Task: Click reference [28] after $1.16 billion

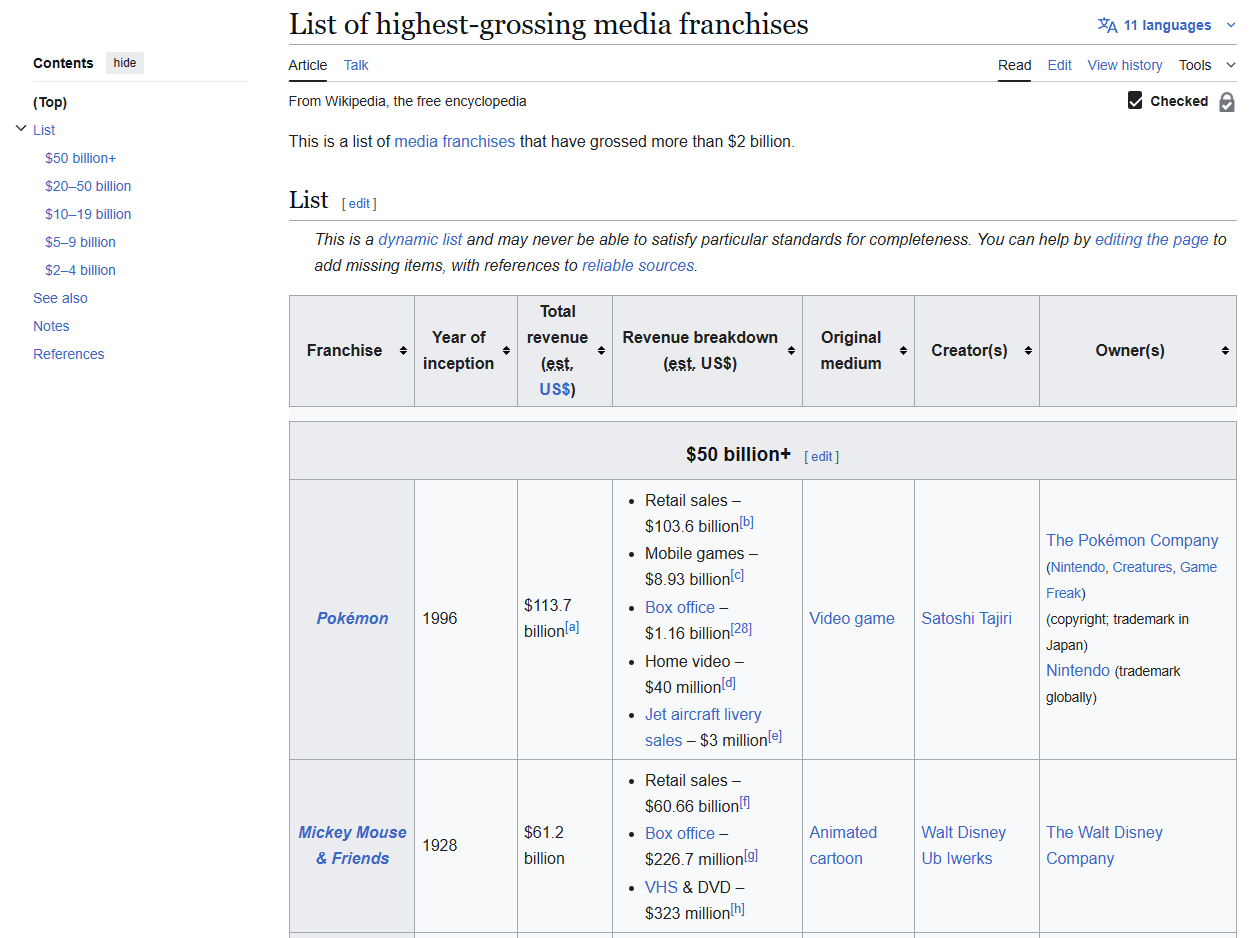Action: coord(741,628)
